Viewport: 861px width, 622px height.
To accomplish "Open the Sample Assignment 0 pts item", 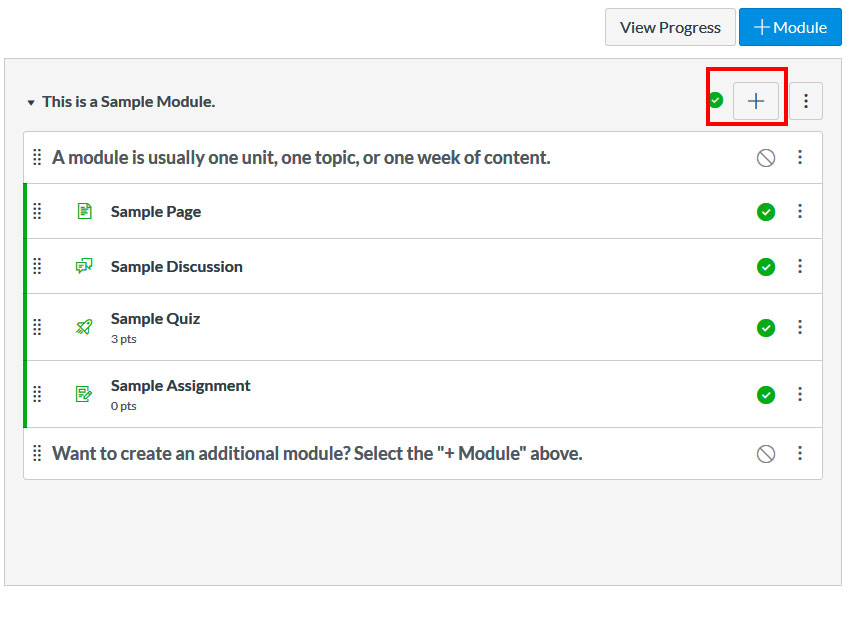I will coord(180,385).
